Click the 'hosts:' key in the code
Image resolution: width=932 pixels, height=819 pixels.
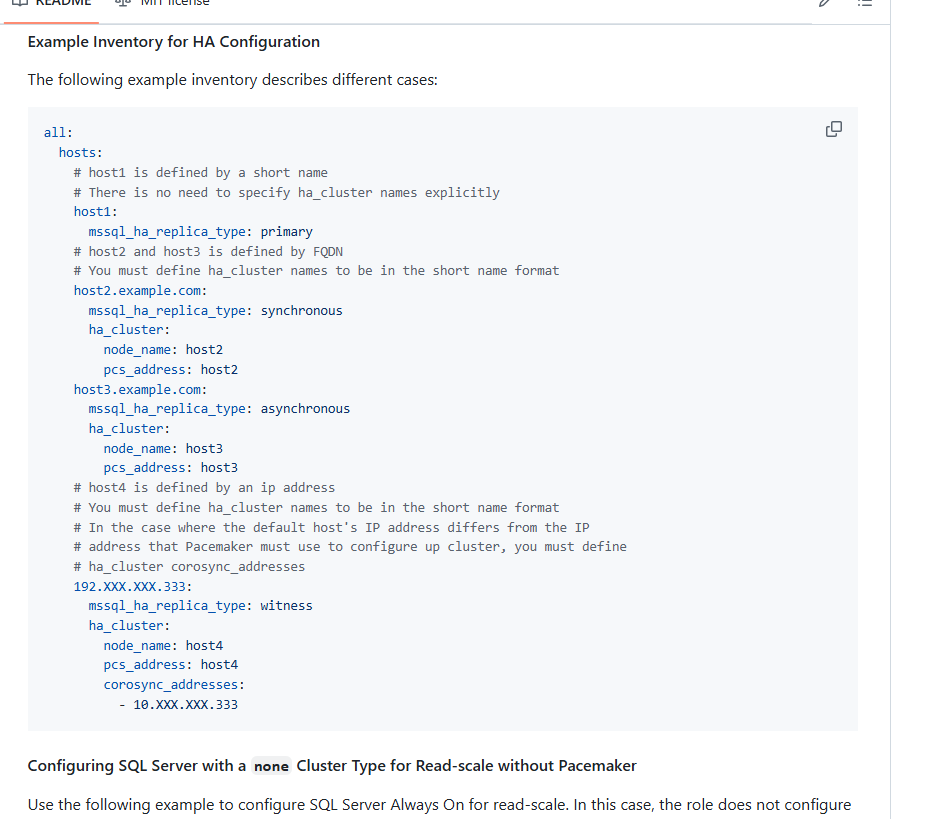click(80, 153)
